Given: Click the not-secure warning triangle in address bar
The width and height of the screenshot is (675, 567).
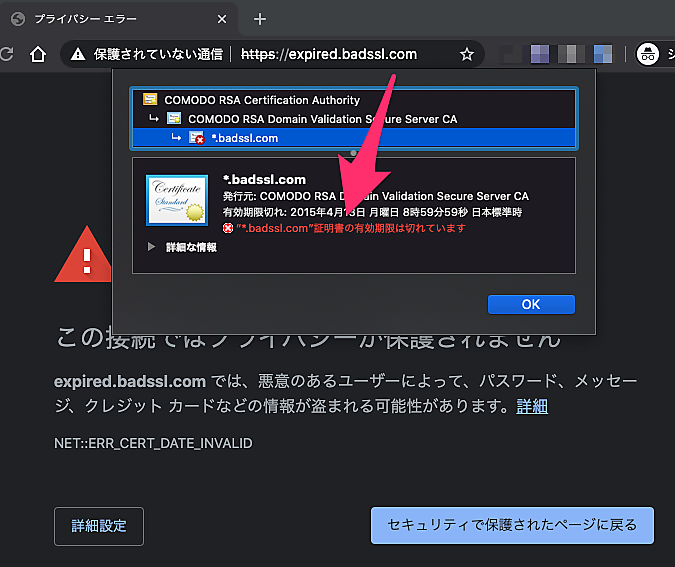Looking at the screenshot, I should [78, 54].
